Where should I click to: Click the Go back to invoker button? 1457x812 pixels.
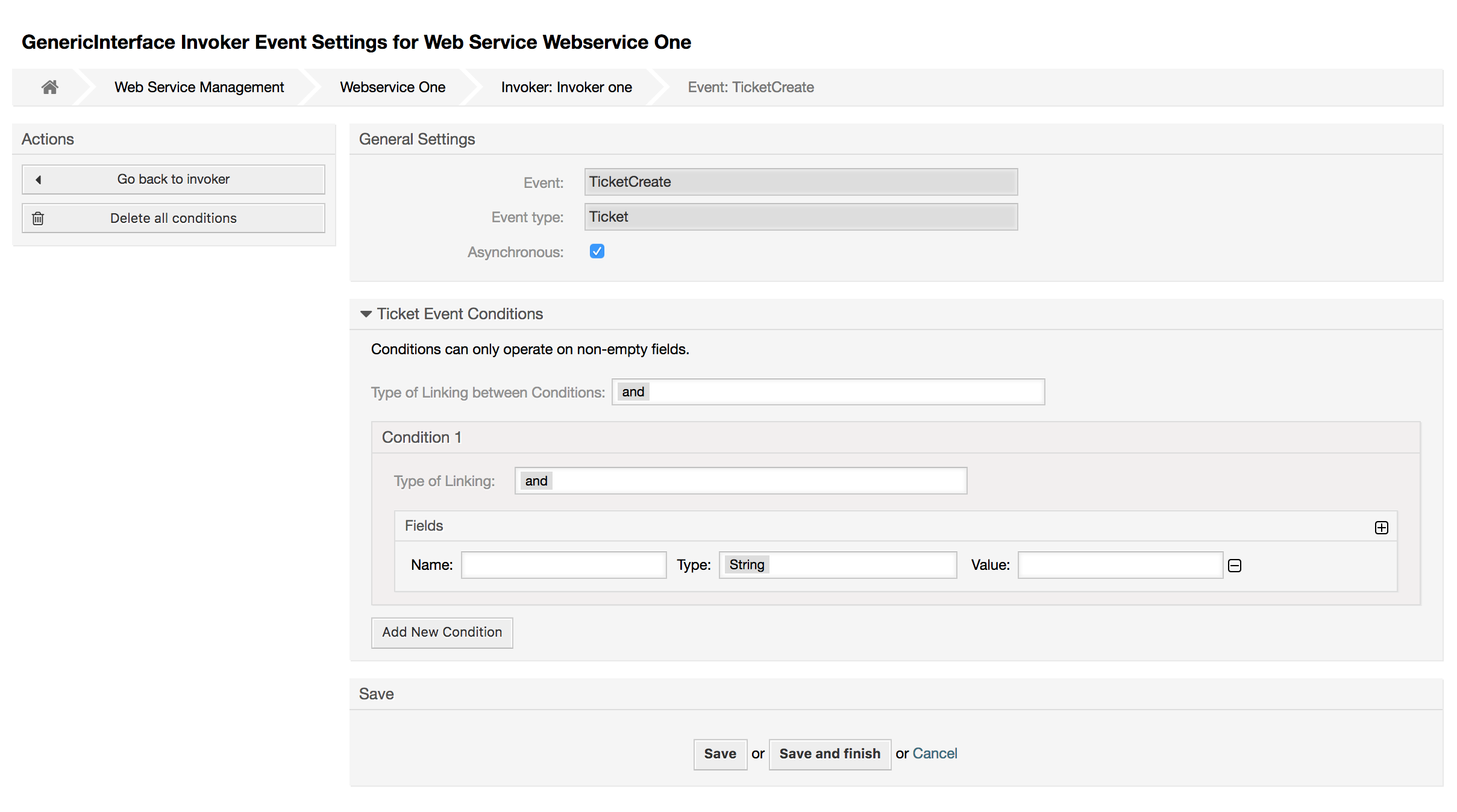(173, 179)
